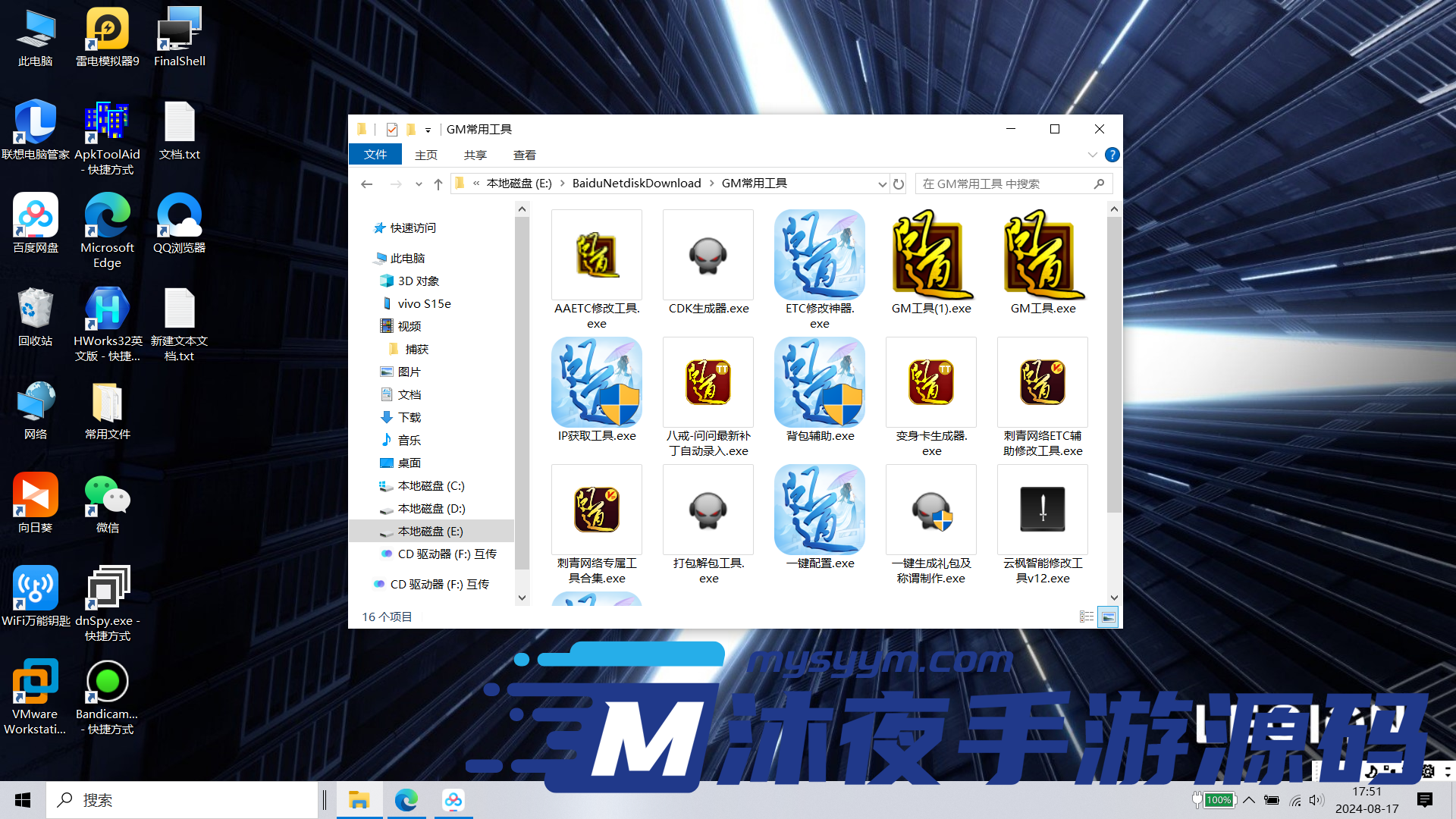This screenshot has height=819, width=1456.
Task: Navigate to BaiduNetdiskDownload in breadcrumb
Action: tap(636, 184)
